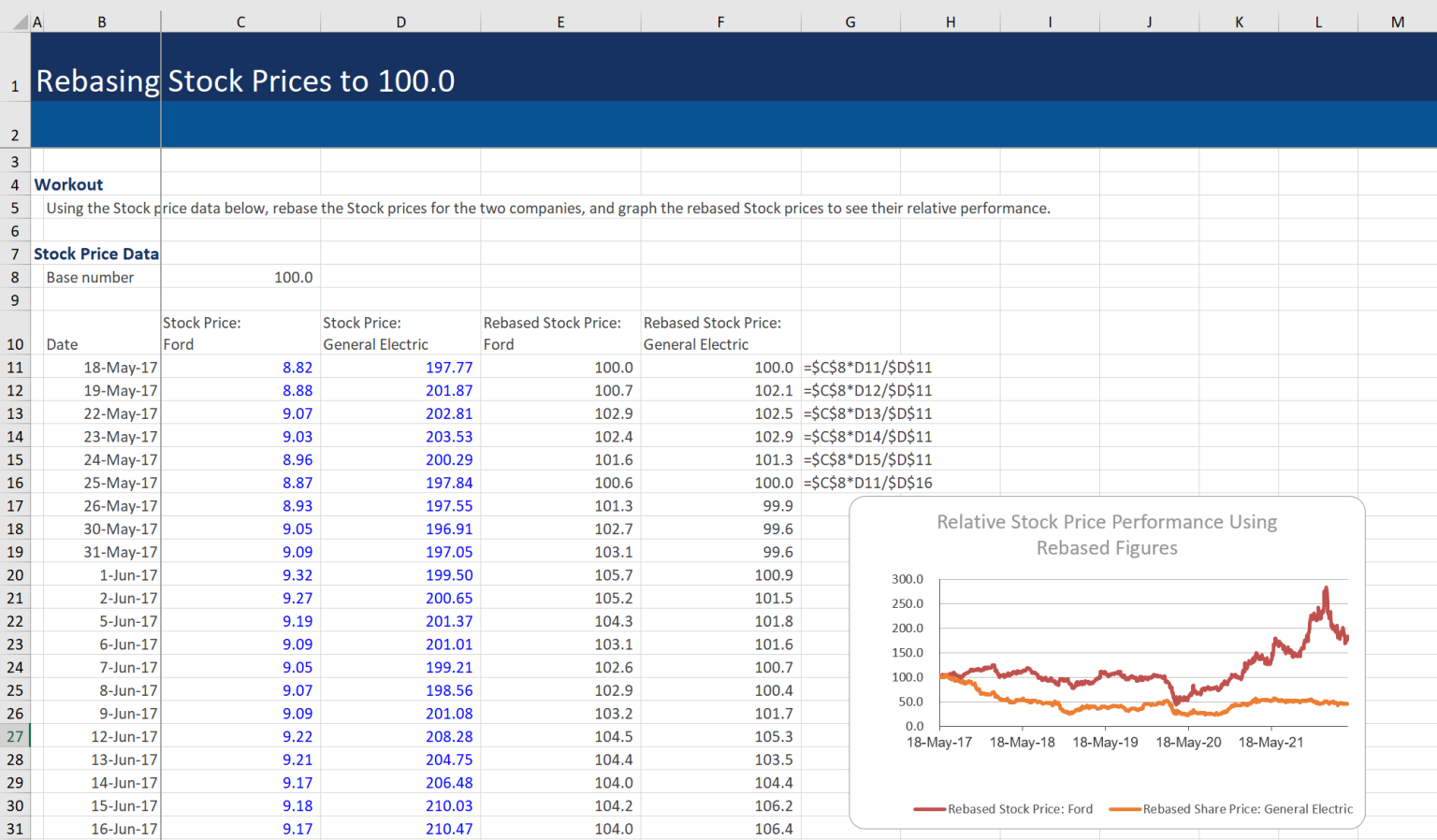
Task: Select row 11 header
Action: click(15, 367)
